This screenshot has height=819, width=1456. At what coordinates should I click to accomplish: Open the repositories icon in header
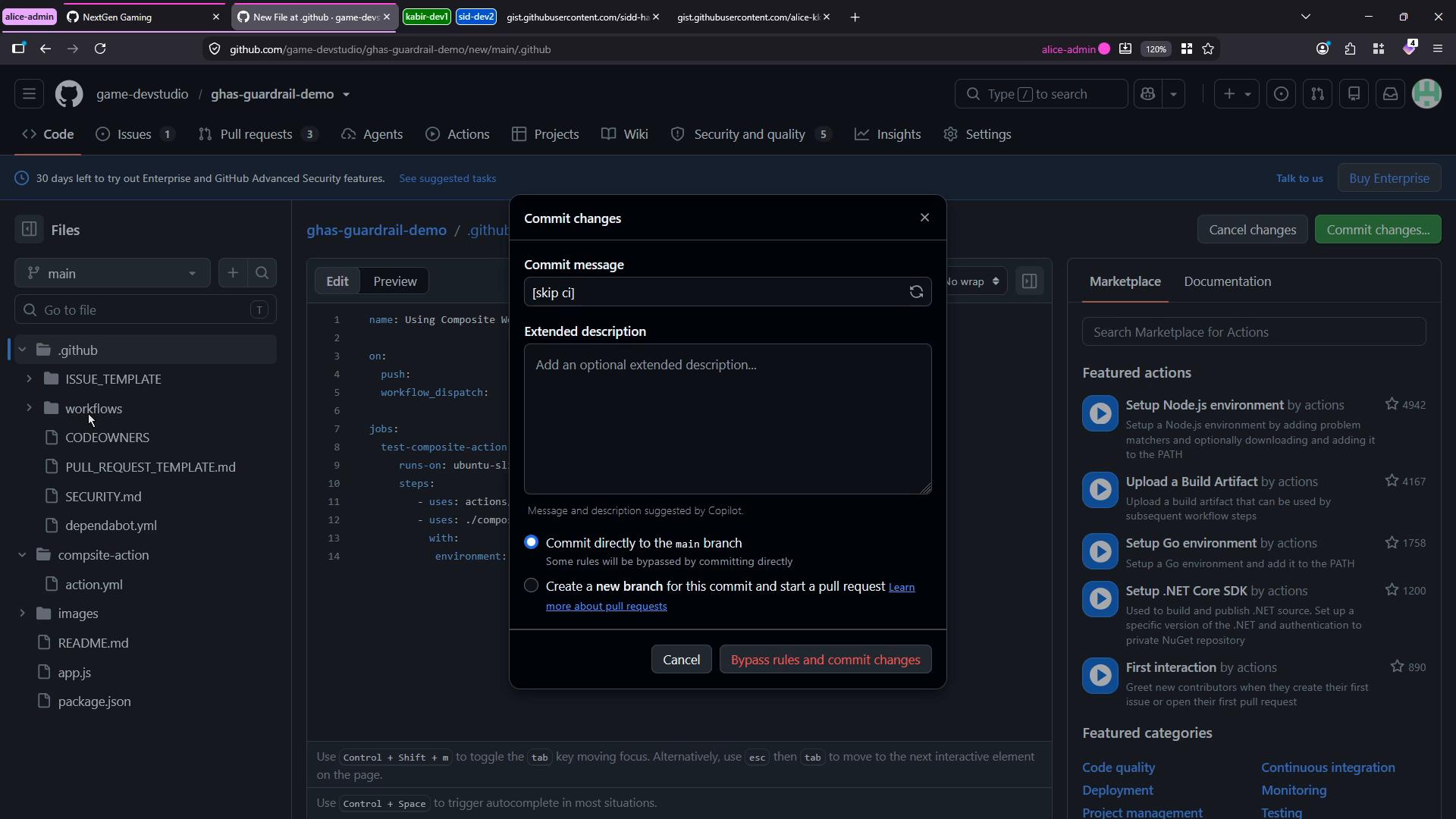coord(1354,94)
